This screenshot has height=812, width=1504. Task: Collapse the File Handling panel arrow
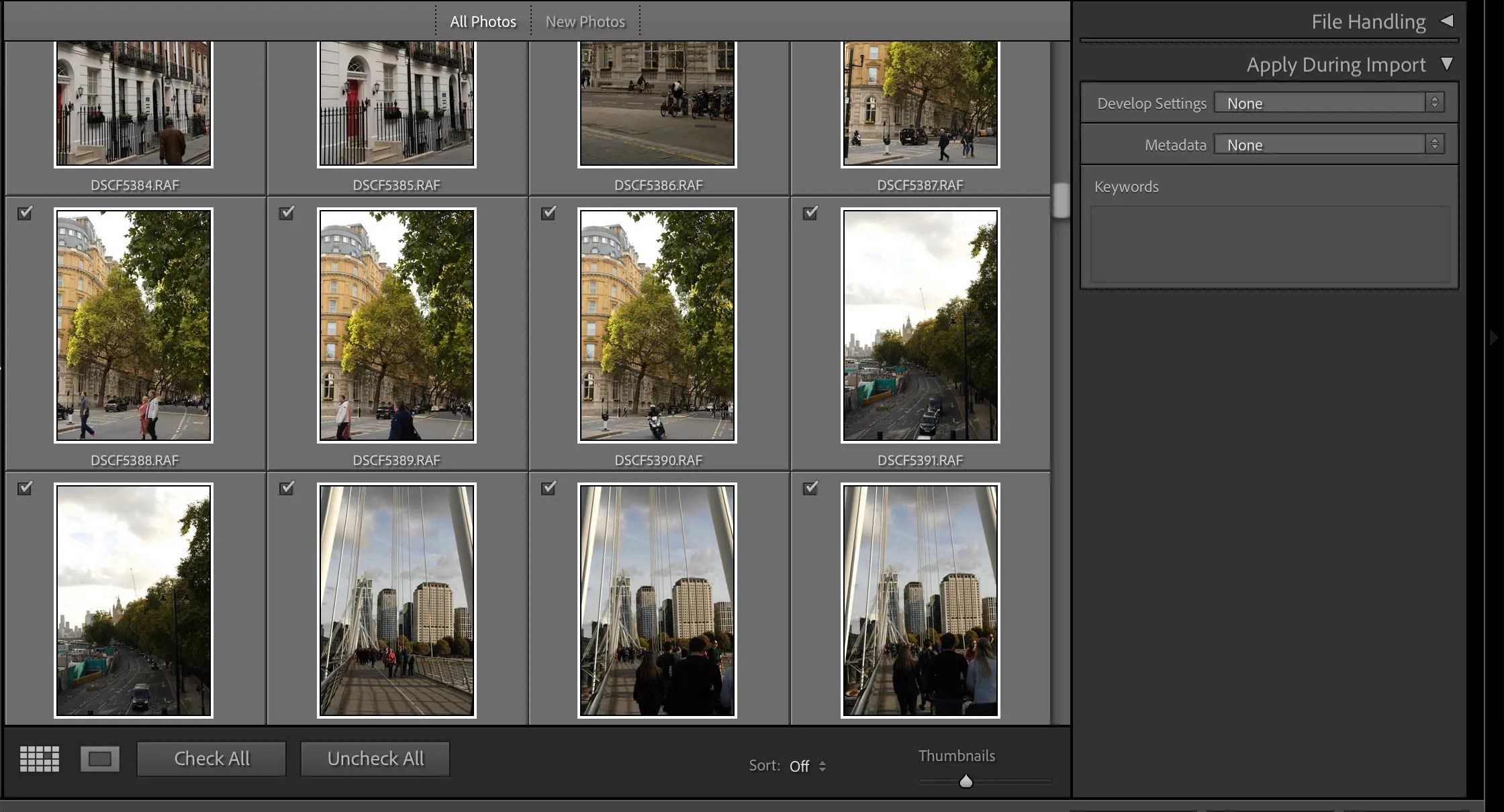[x=1448, y=21]
